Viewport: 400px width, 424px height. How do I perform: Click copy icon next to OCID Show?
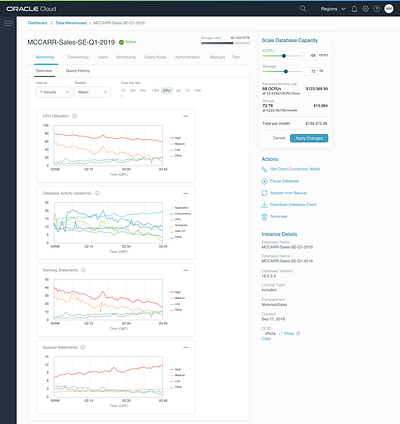298,333
